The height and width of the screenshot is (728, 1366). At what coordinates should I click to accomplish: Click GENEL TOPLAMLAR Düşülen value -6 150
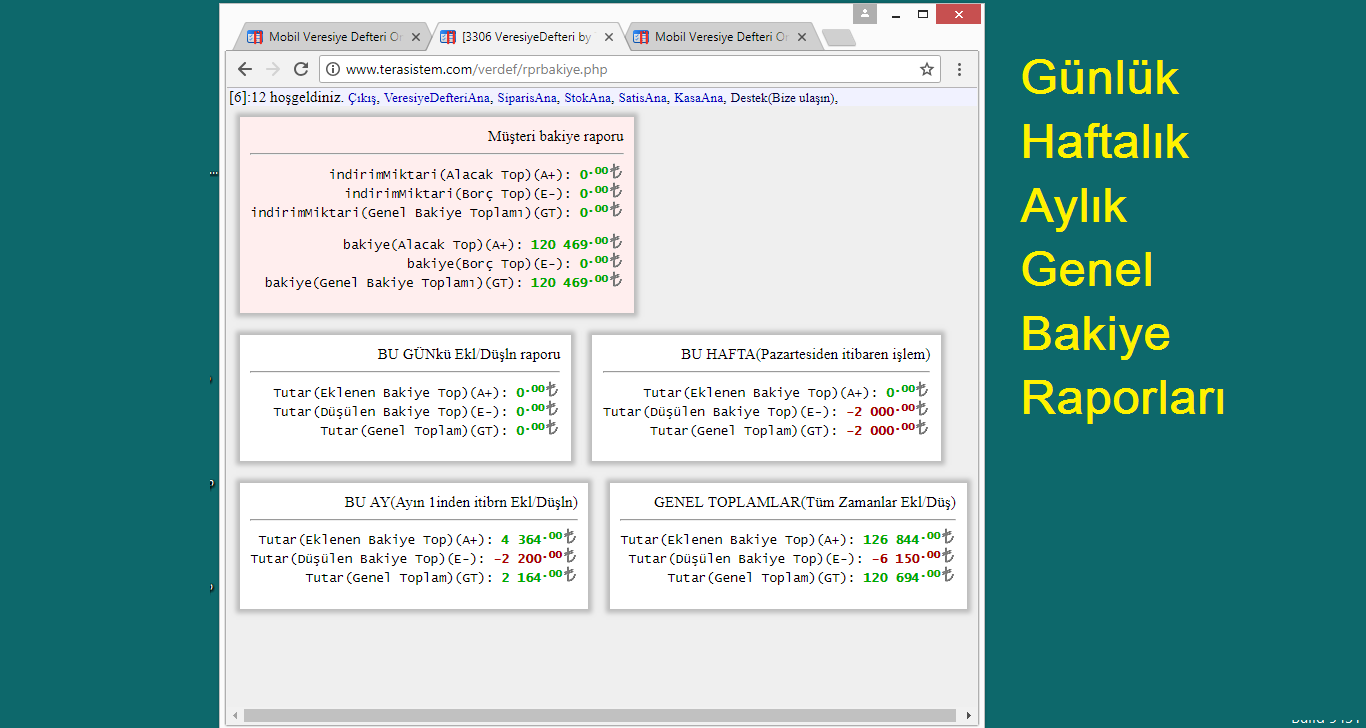pyautogui.click(x=913, y=558)
